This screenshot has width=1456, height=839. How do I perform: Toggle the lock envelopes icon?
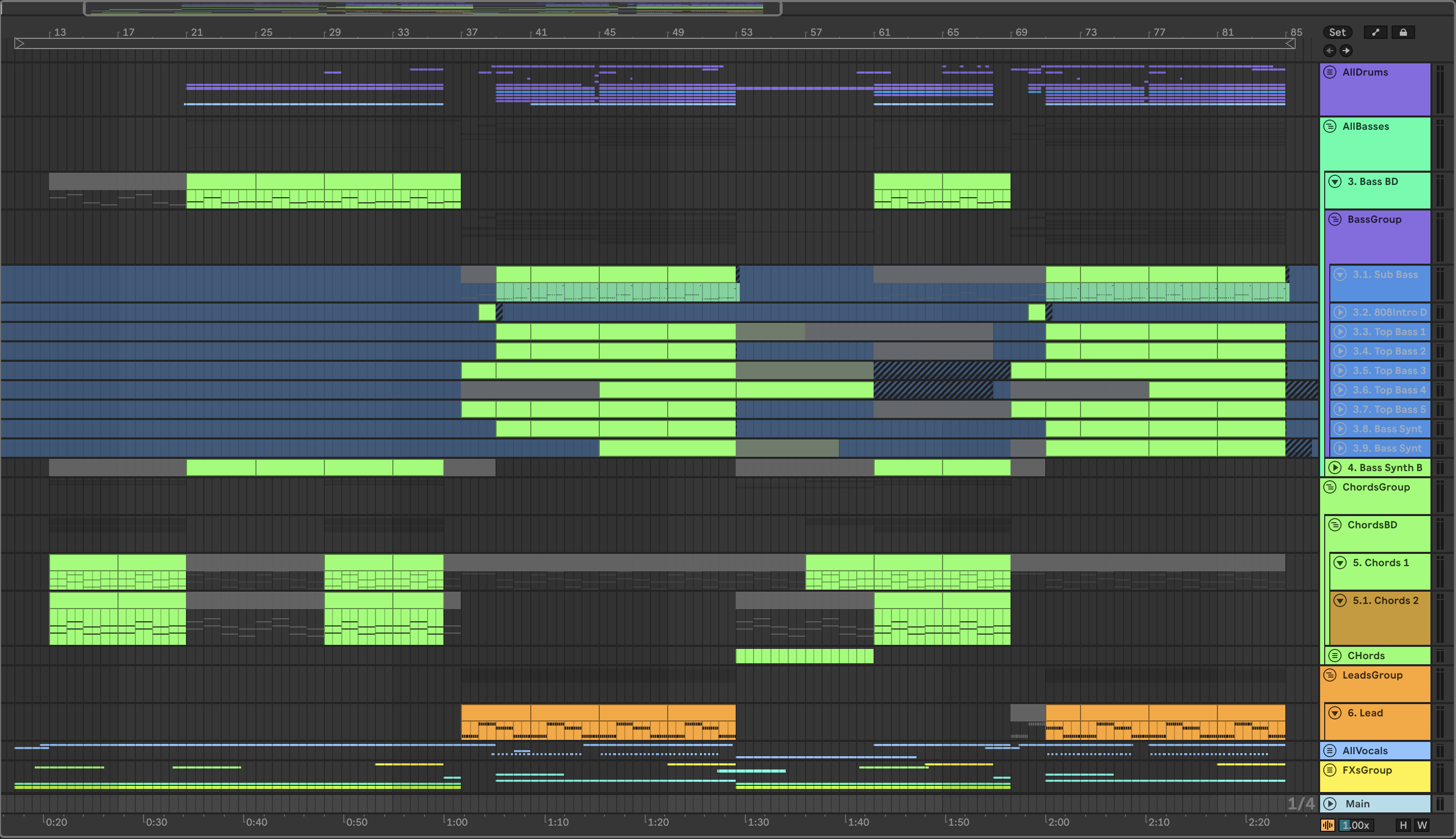pos(1403,32)
